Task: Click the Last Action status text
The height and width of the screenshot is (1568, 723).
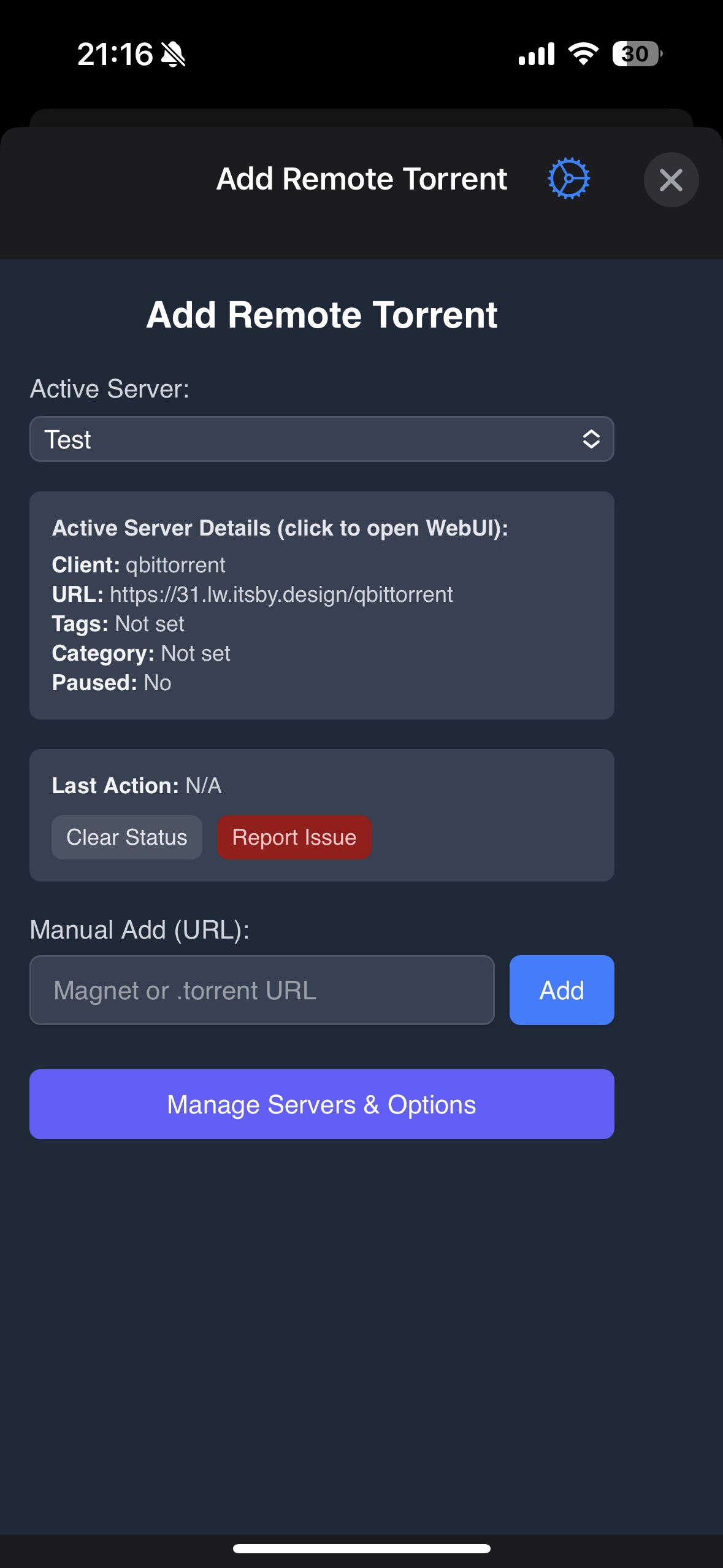Action: pos(137,786)
